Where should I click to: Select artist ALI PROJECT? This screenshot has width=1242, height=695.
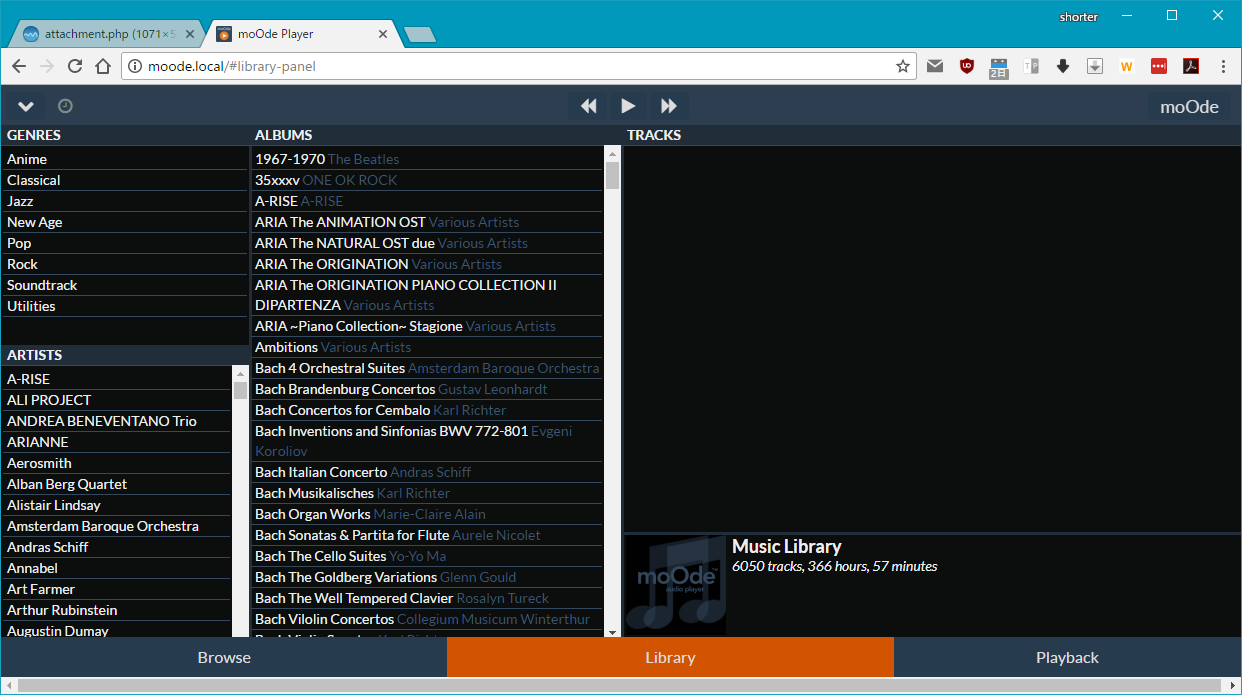(116, 400)
